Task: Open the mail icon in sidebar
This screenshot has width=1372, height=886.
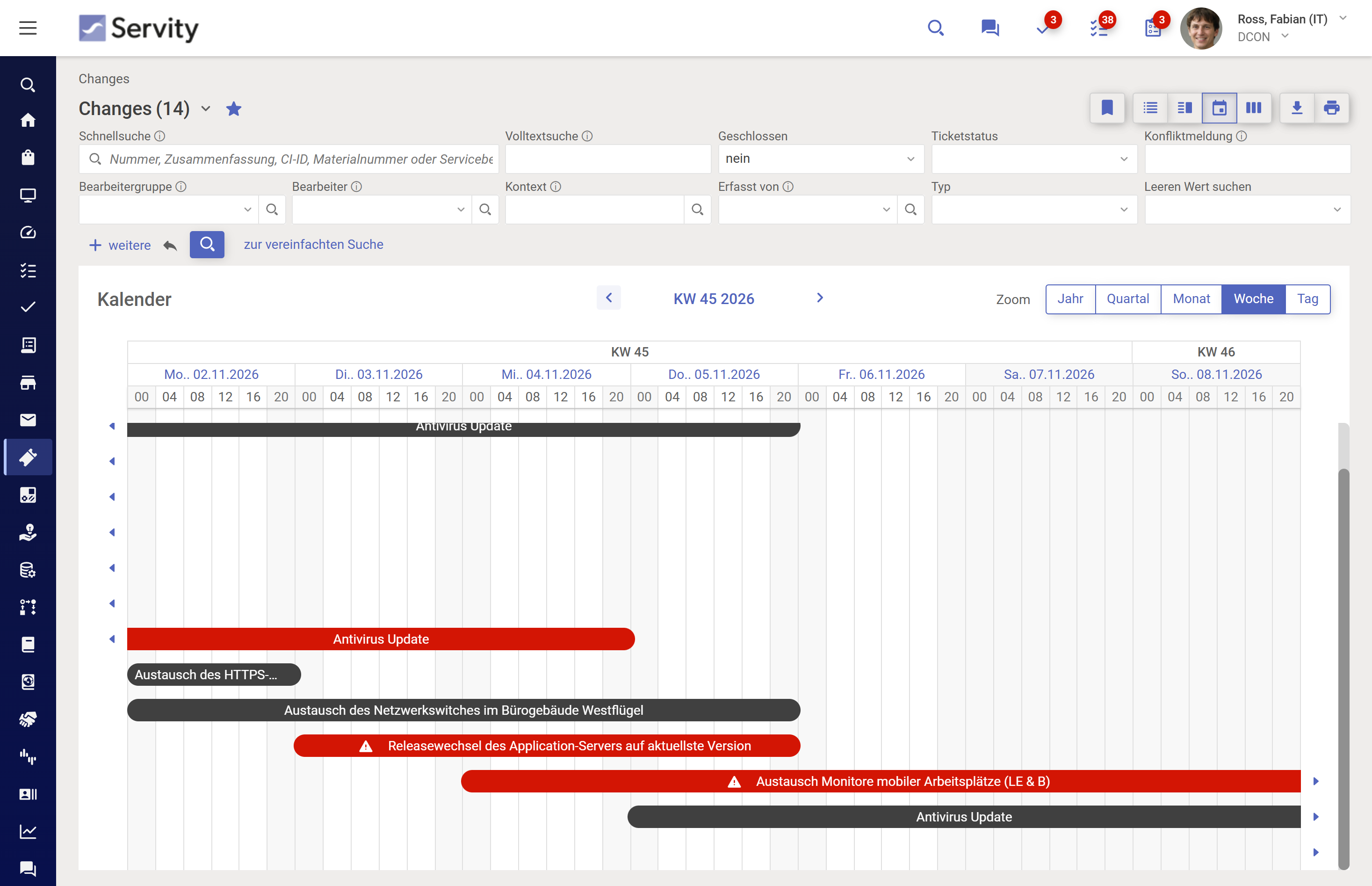Action: pyautogui.click(x=28, y=420)
